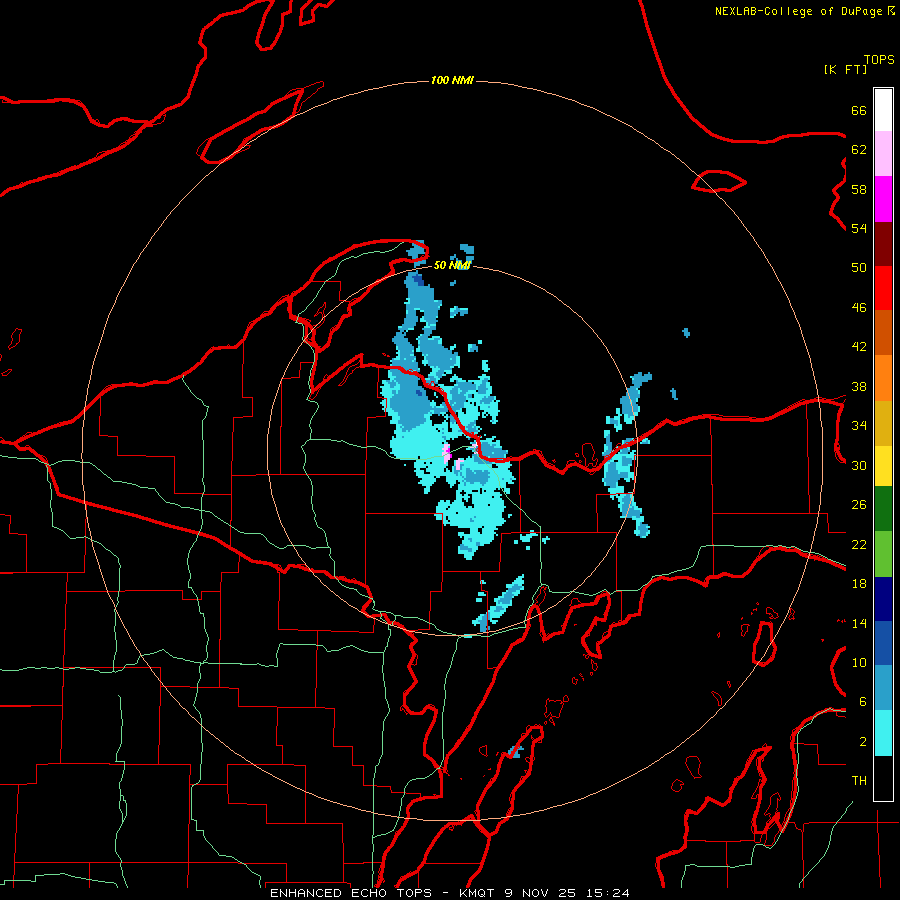
Task: Click the dark green legend swatch
Action: [883, 509]
